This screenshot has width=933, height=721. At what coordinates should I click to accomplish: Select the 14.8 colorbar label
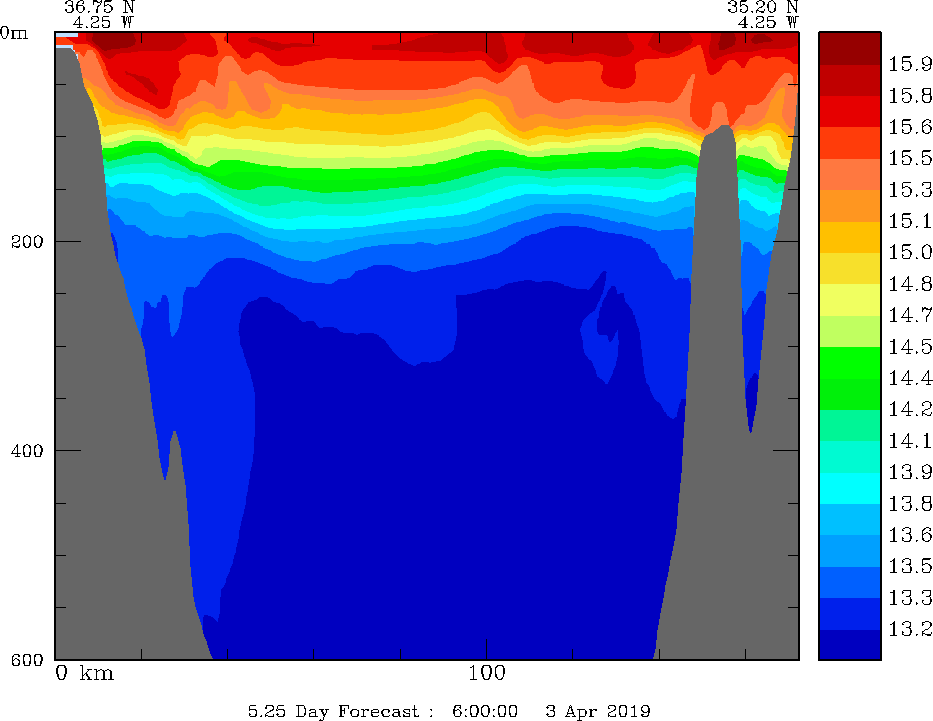910,284
